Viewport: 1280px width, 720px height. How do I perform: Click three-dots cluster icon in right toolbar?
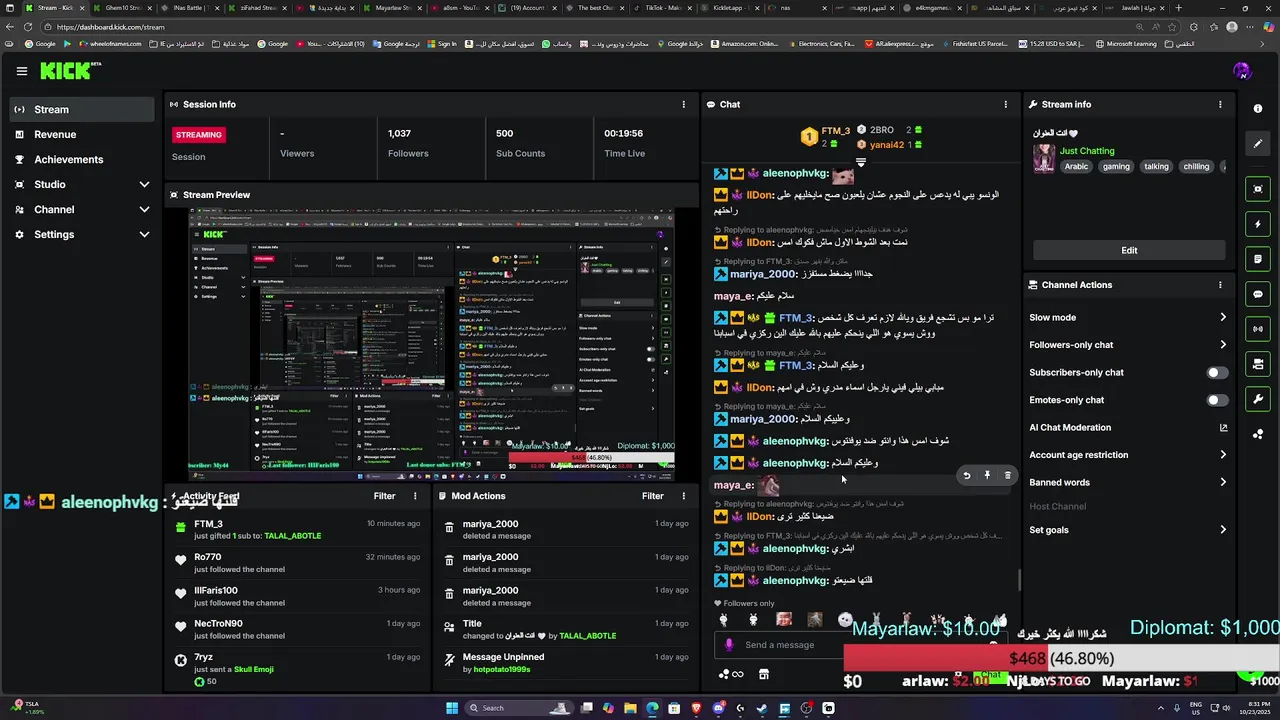tap(1258, 434)
